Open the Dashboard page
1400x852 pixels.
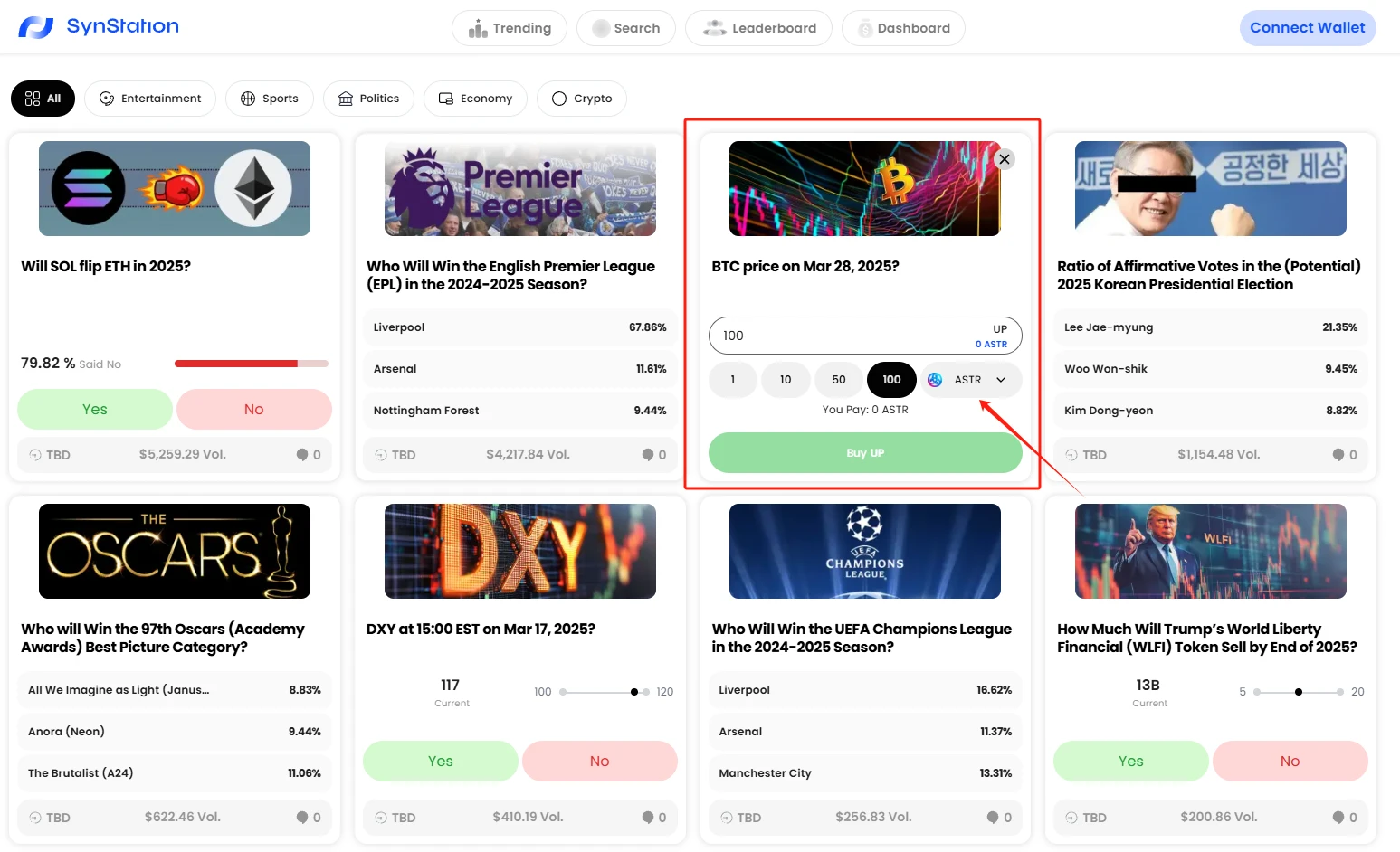click(903, 28)
